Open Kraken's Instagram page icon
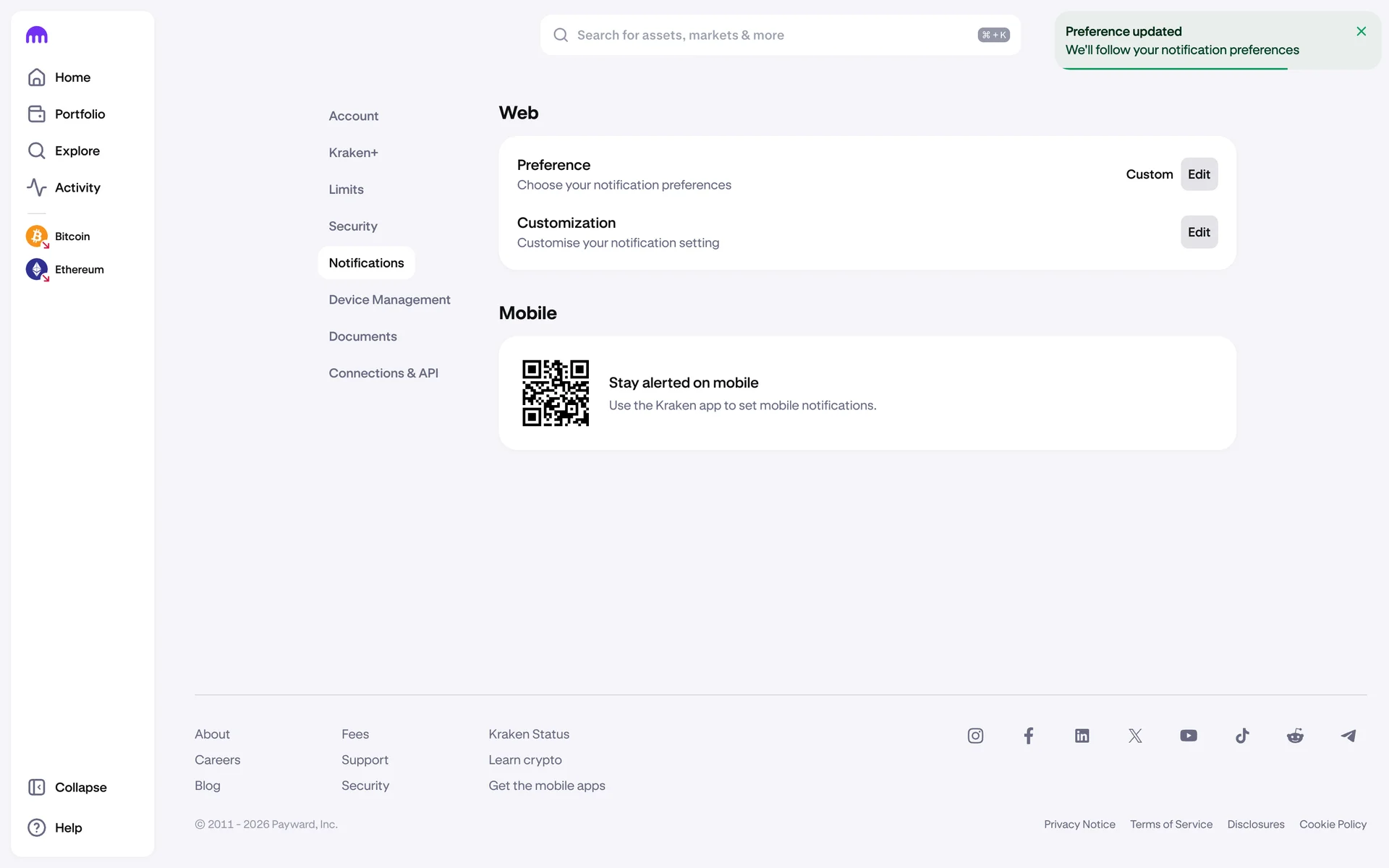Image resolution: width=1389 pixels, height=868 pixels. click(x=975, y=736)
